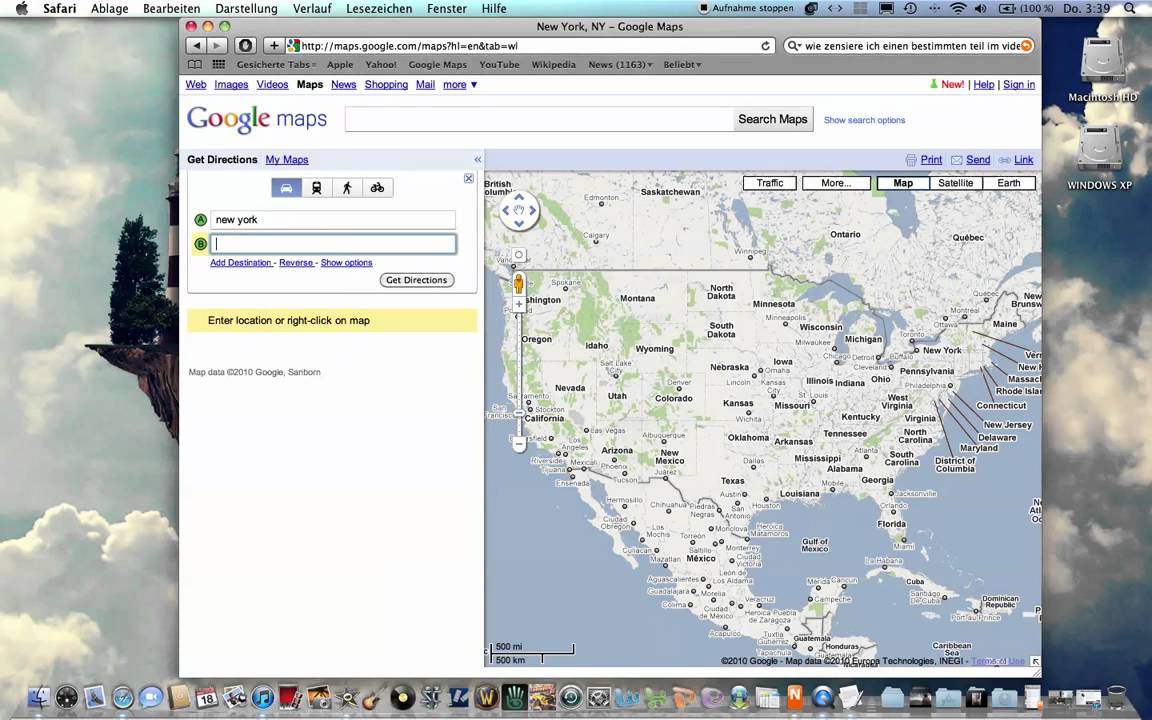1152x720 pixels.
Task: Zoom out with the minus button on map
Action: [519, 444]
